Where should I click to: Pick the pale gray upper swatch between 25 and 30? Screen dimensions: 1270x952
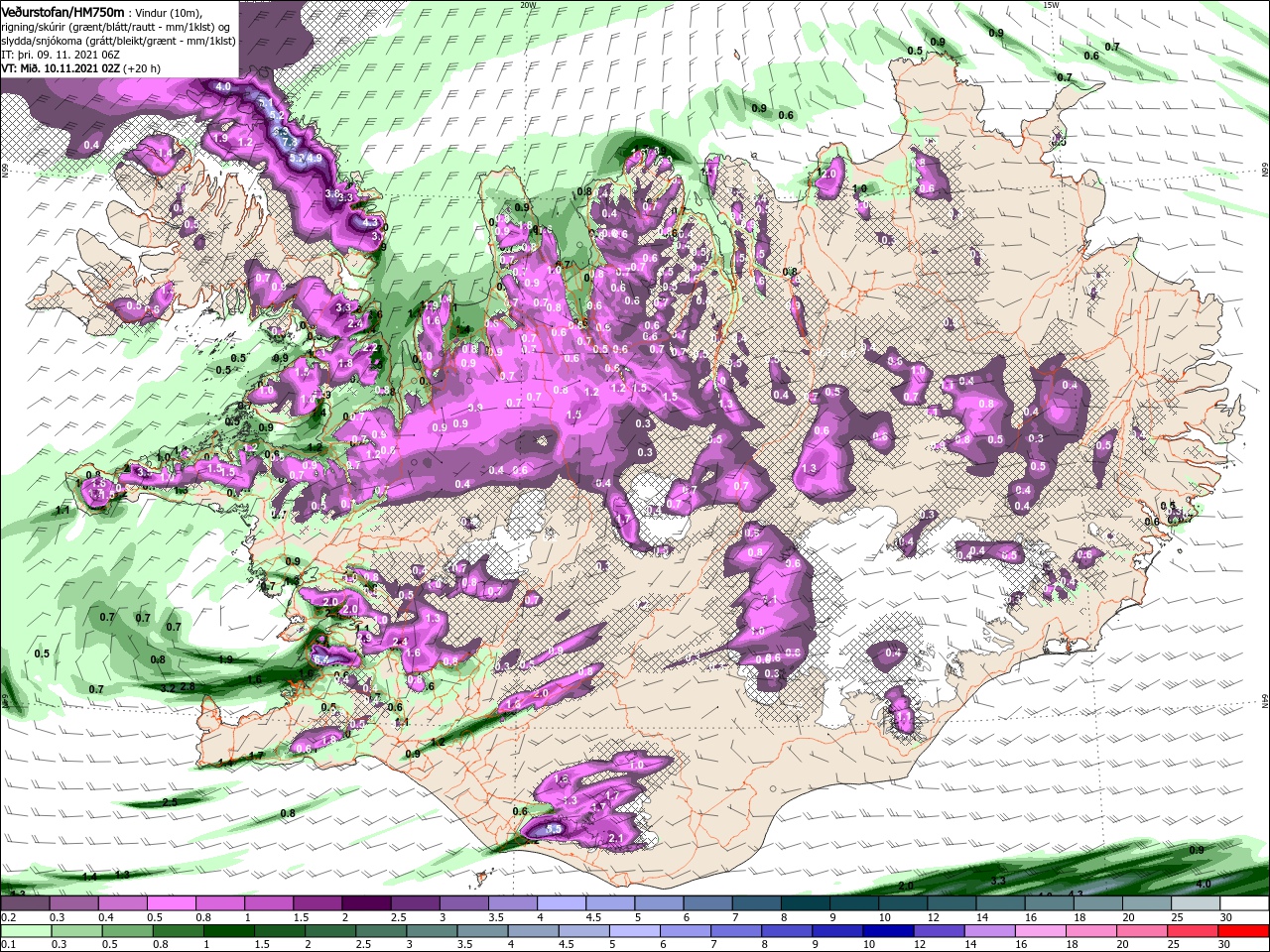(1196, 903)
